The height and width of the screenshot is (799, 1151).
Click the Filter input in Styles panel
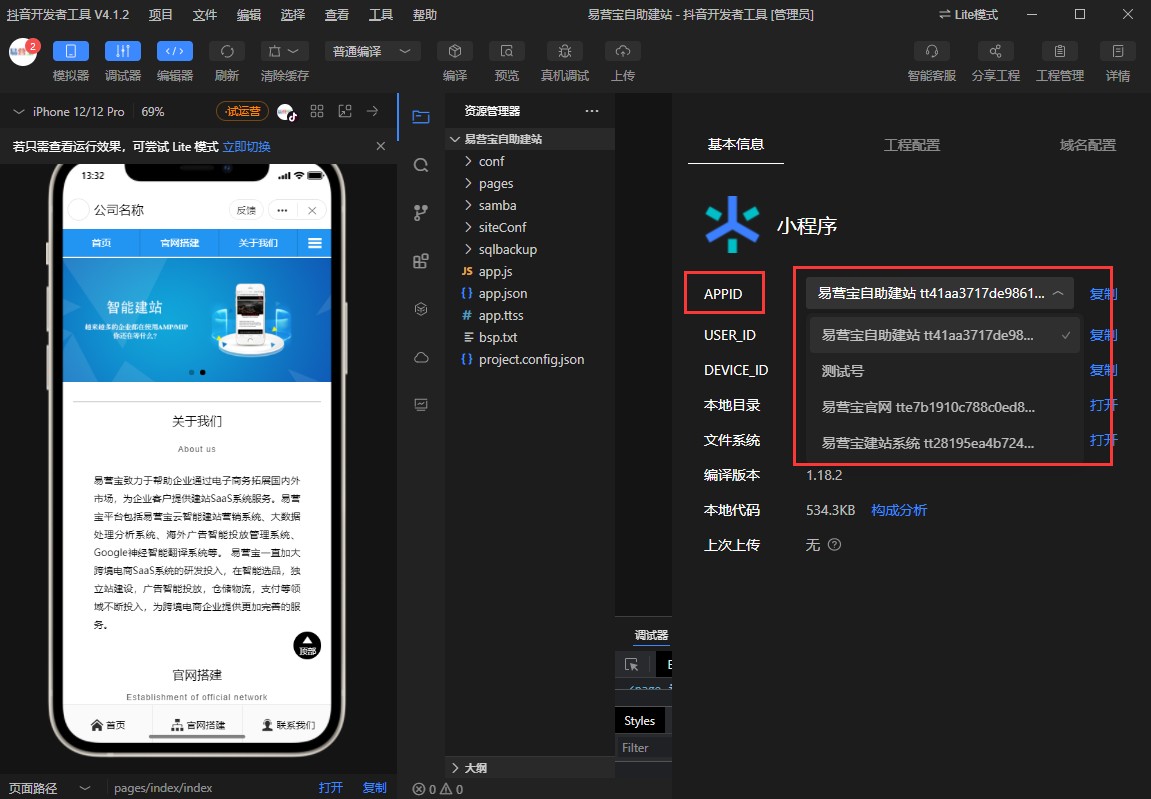coord(644,748)
